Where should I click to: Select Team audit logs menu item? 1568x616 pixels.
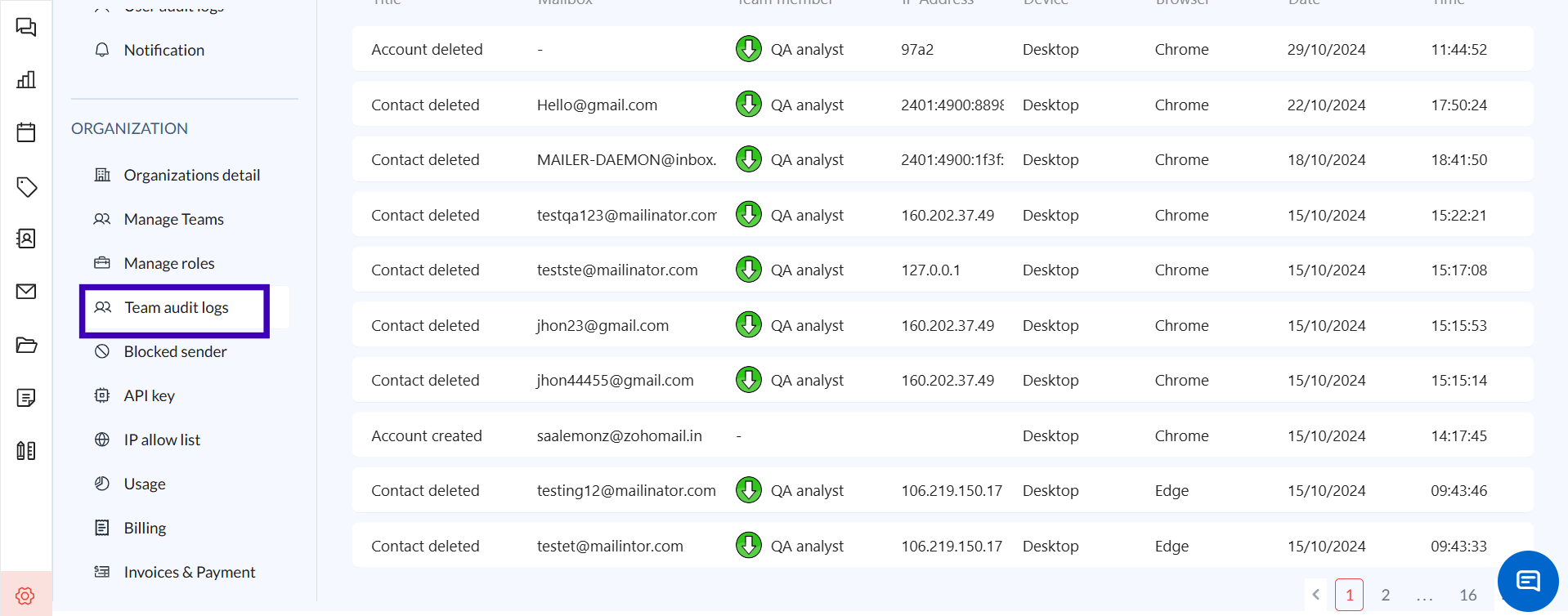pyautogui.click(x=176, y=308)
